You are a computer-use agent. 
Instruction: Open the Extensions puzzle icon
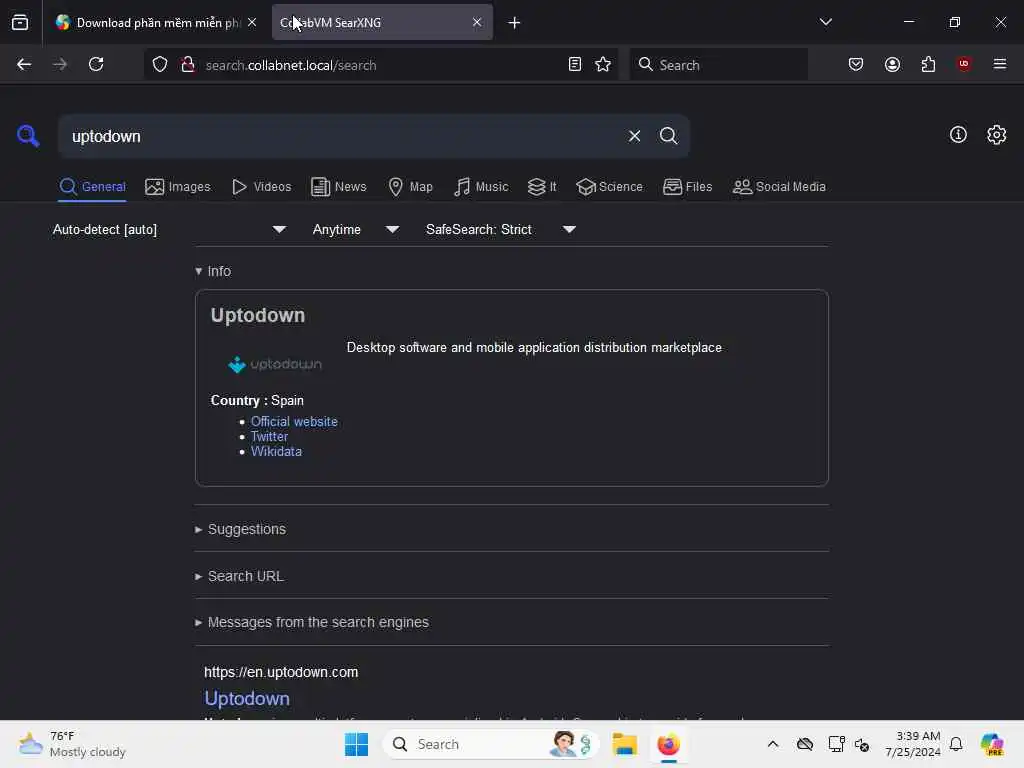click(x=928, y=64)
